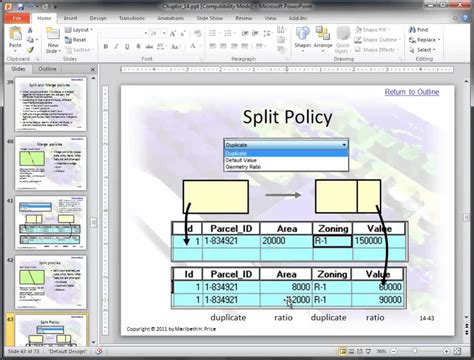474x360 pixels.
Task: Toggle Bold formatting
Action: 106,47
